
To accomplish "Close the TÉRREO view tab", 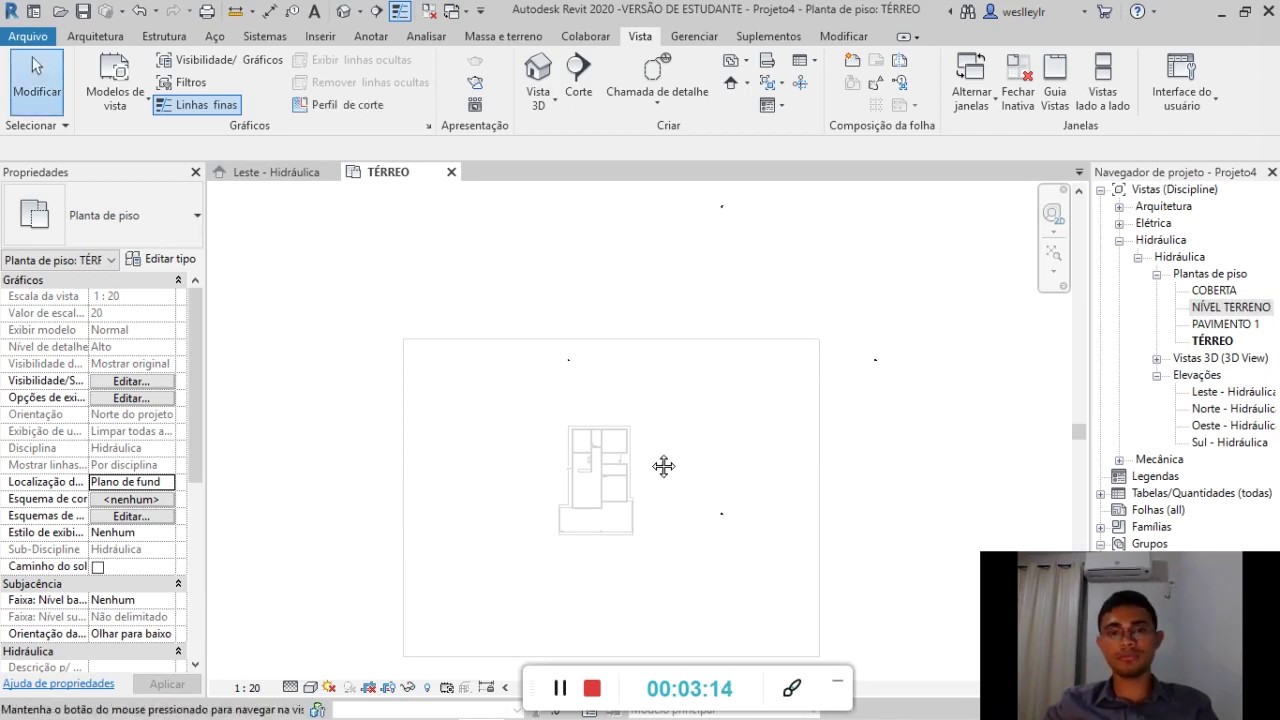I will 451,172.
